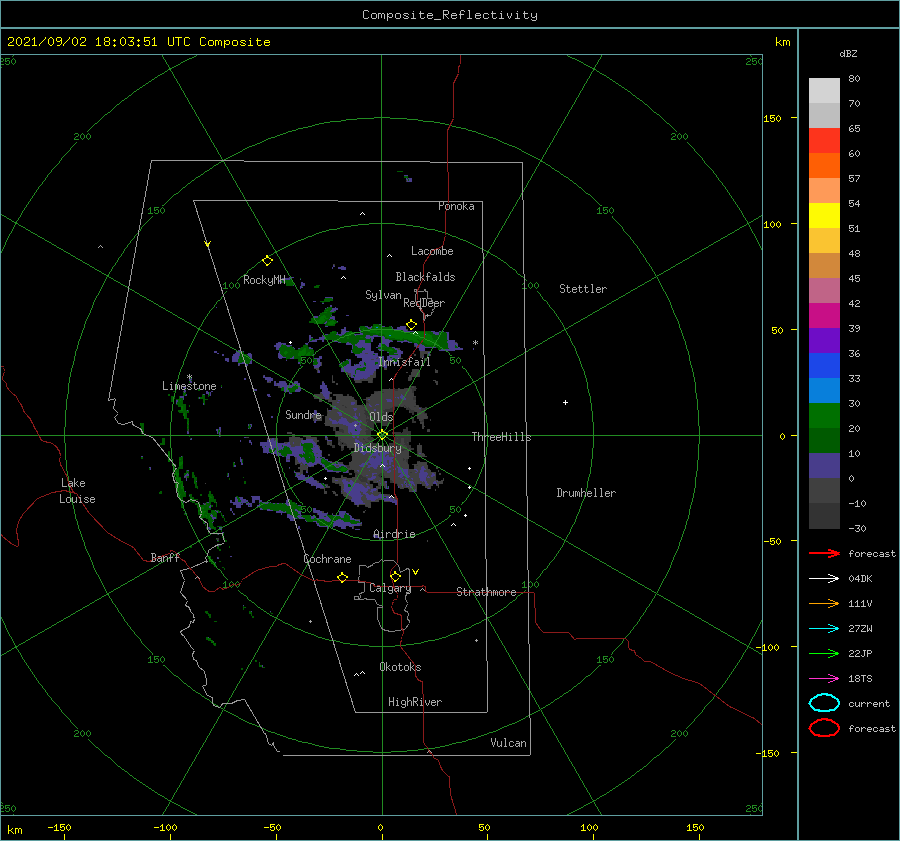This screenshot has height=841, width=900.
Task: Click the Lacombe city label
Action: click(432, 251)
